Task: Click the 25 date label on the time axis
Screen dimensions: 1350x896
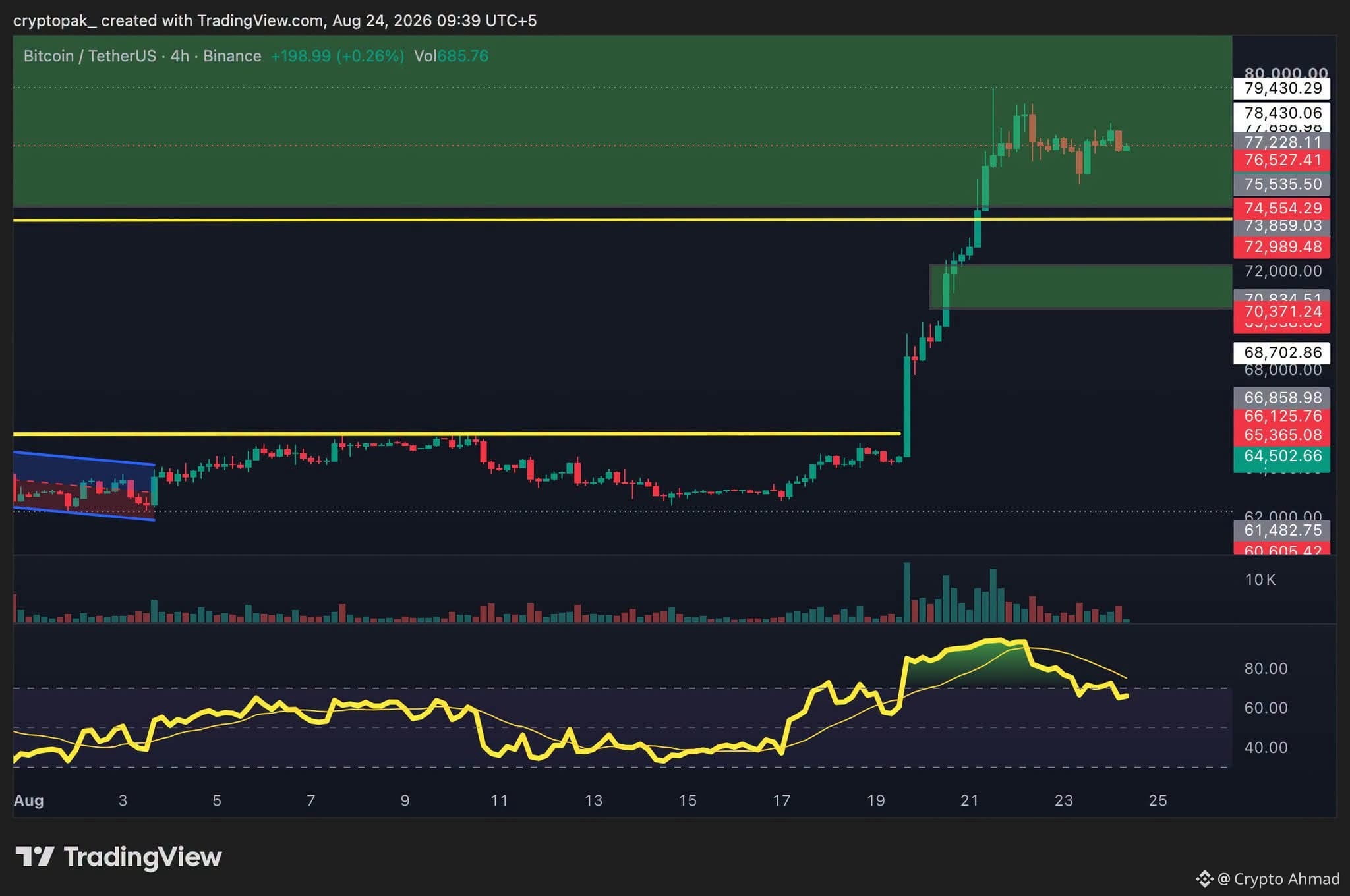Action: tap(1158, 800)
